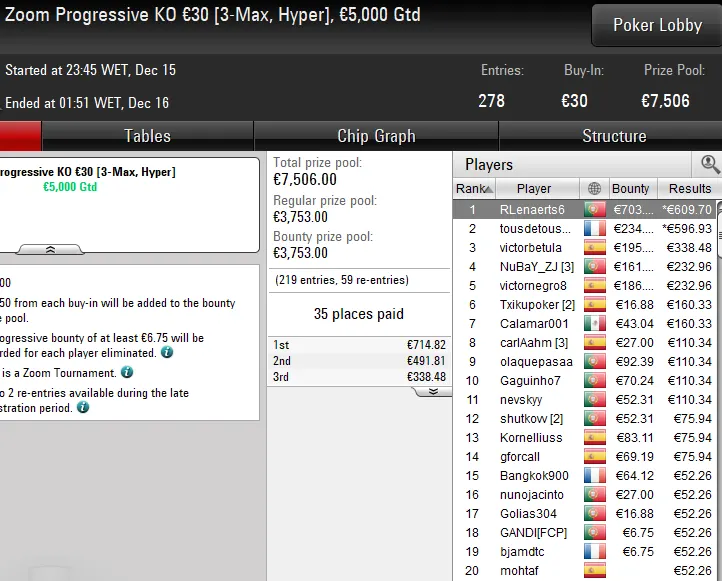Click the globe country column header

click(594, 188)
